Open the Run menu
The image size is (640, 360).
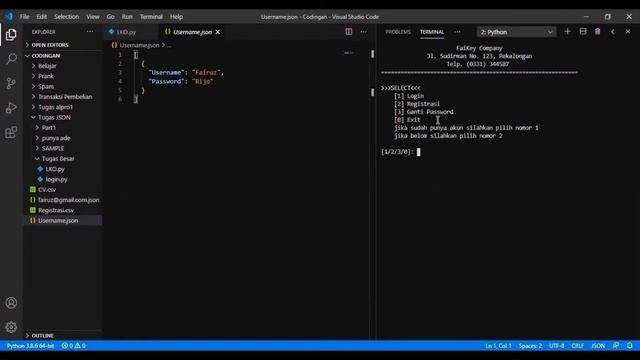point(127,17)
